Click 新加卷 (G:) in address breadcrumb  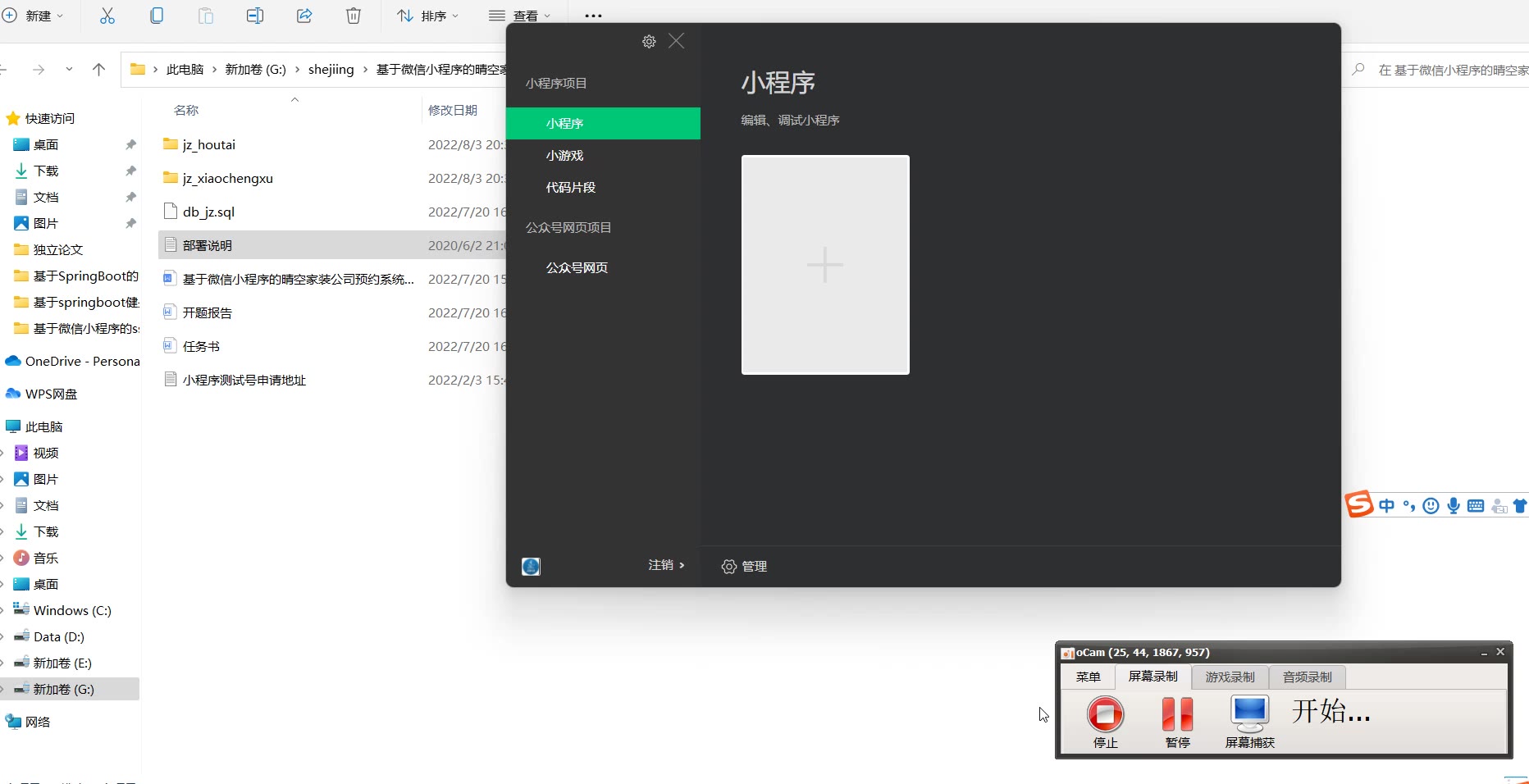(255, 70)
